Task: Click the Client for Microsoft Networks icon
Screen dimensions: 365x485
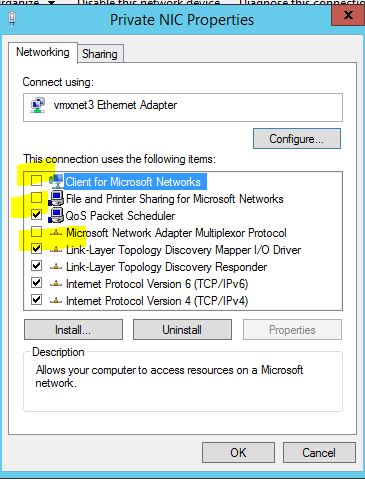Action: pos(56,181)
